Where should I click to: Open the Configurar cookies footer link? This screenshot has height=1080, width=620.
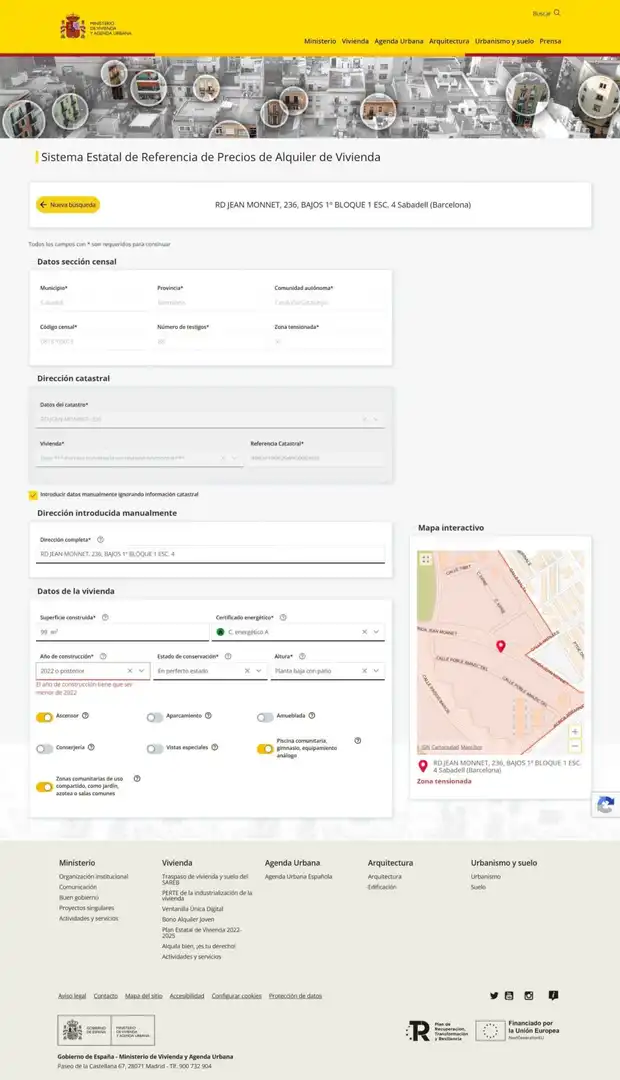[236, 996]
